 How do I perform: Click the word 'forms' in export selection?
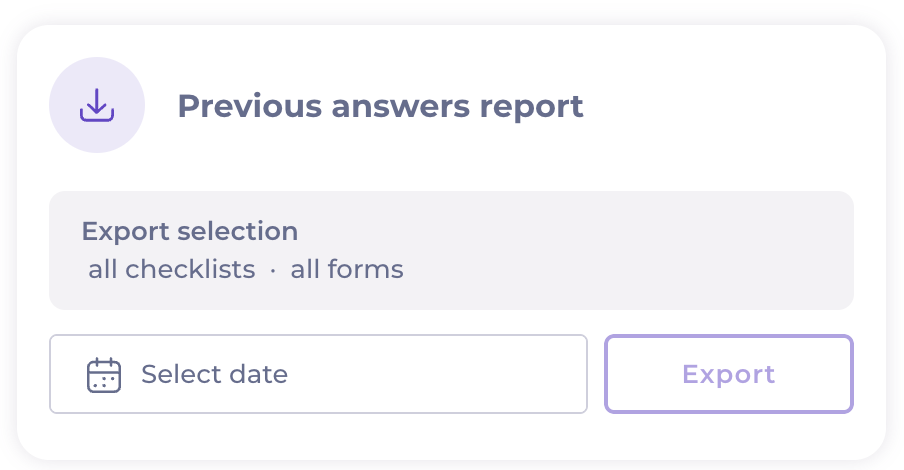point(367,270)
